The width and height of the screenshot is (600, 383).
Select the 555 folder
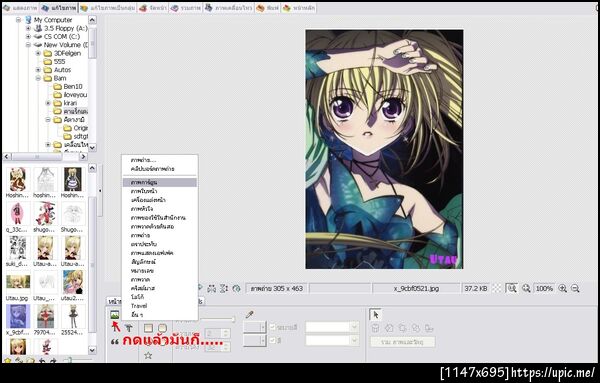pos(54,62)
